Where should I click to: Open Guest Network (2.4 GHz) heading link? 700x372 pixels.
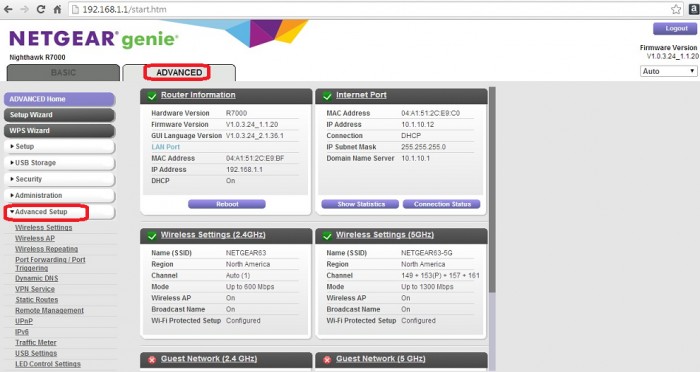(x=209, y=359)
